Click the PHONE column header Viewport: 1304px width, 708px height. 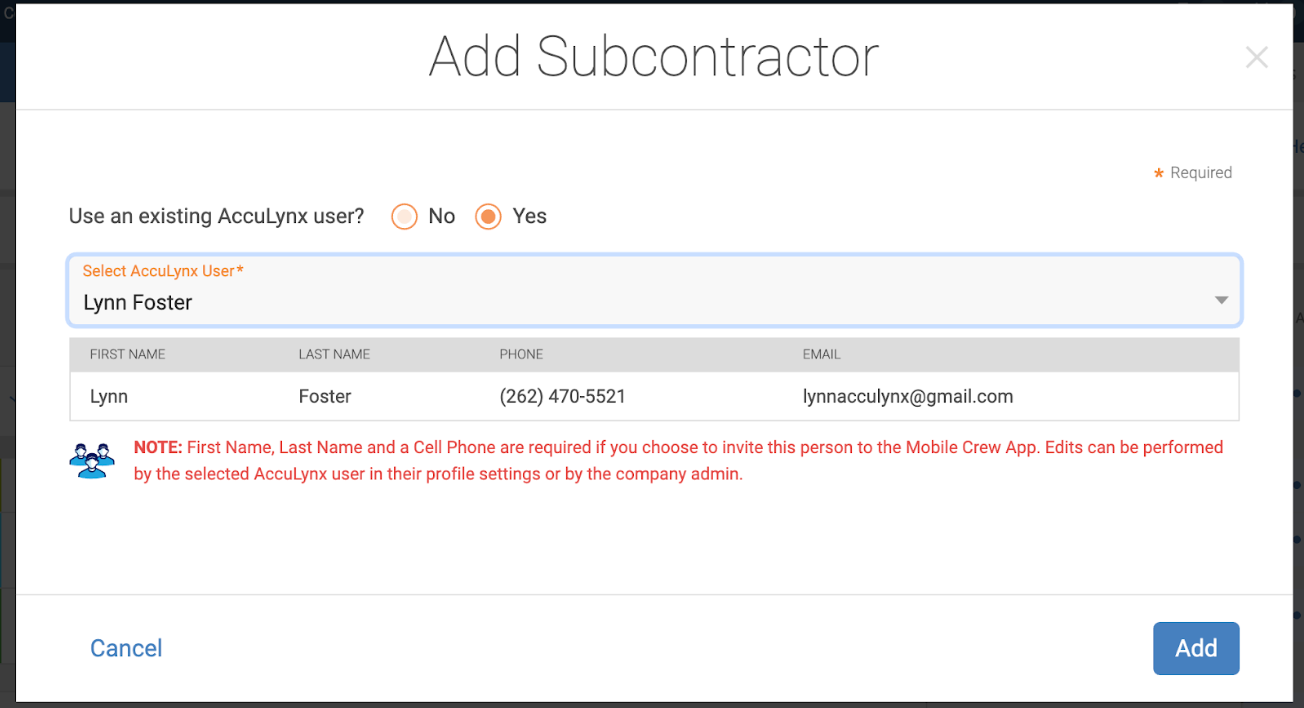pos(522,354)
